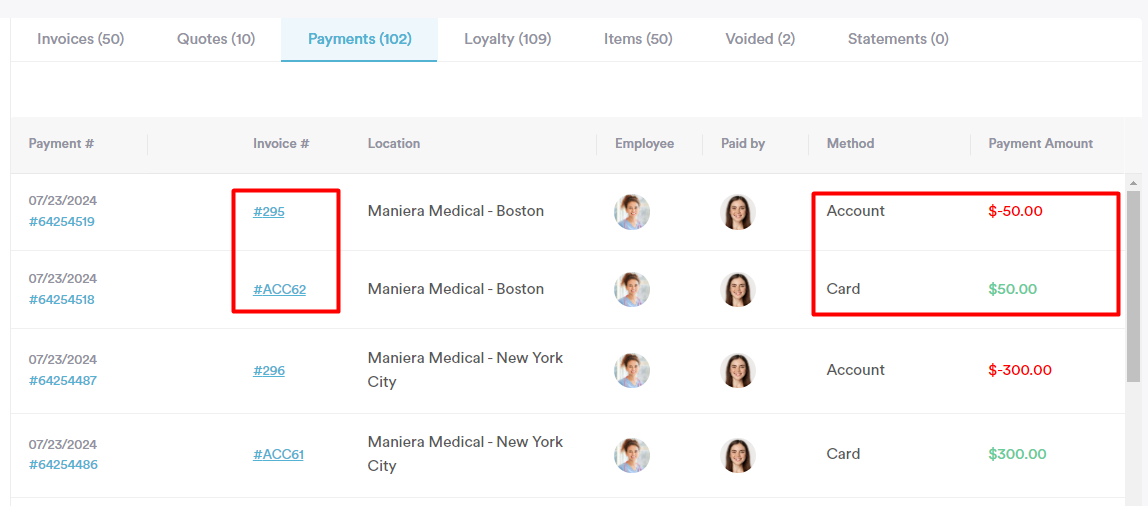Open employee avatar for payment #64254519

coord(632,212)
